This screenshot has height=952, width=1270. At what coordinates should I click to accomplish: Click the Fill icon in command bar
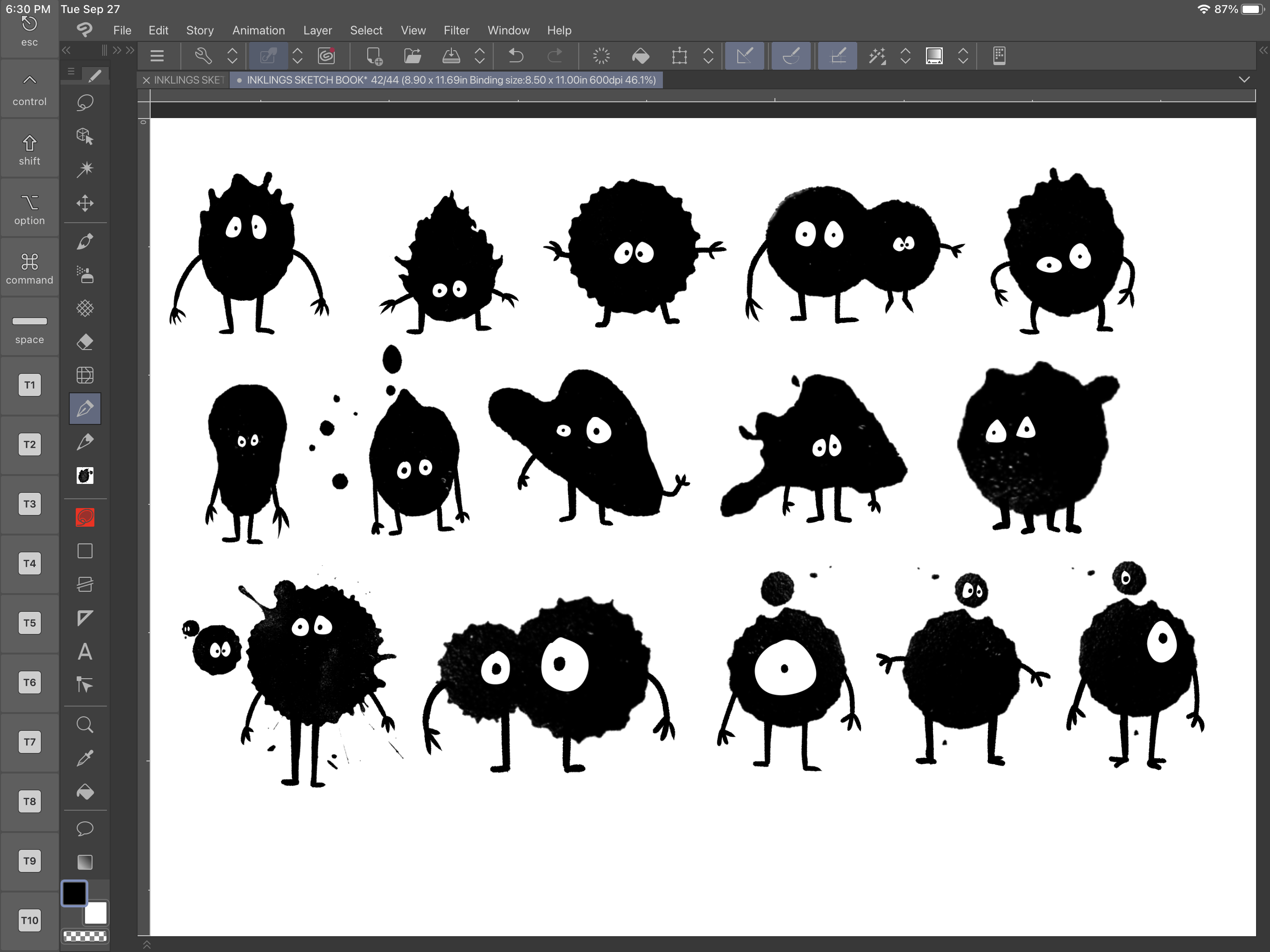[640, 56]
